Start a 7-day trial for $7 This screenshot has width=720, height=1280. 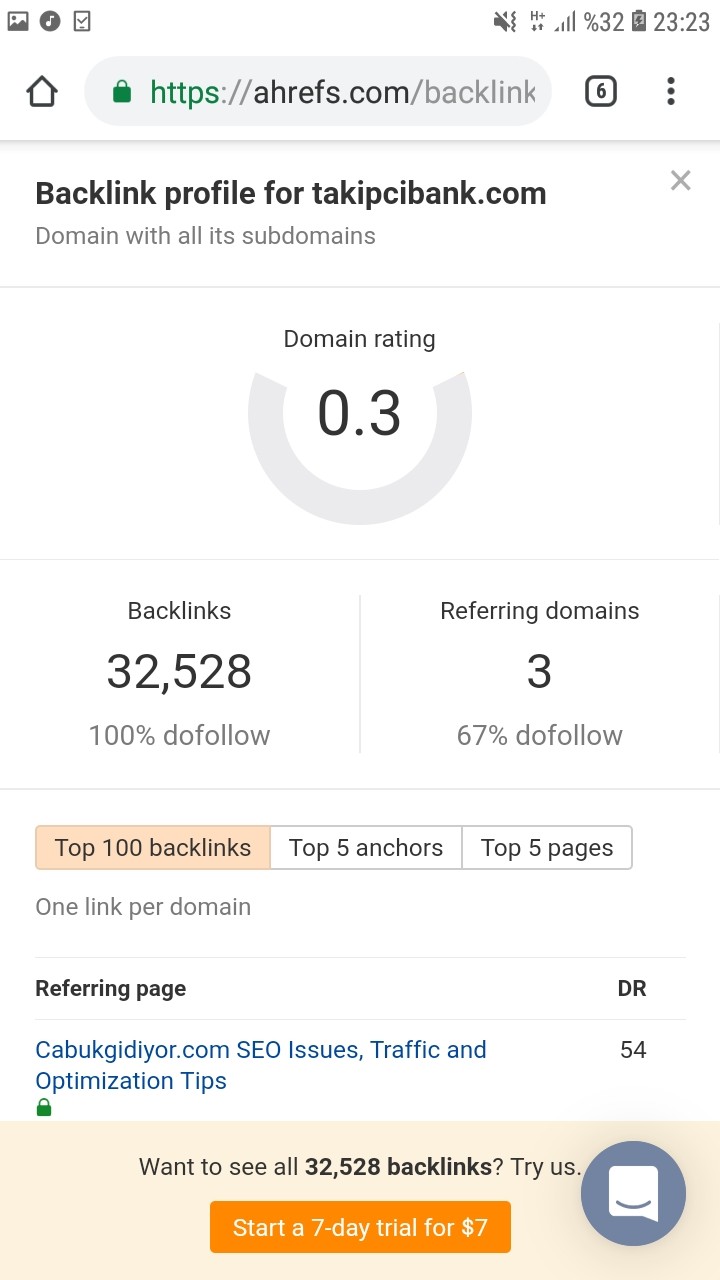click(360, 1227)
